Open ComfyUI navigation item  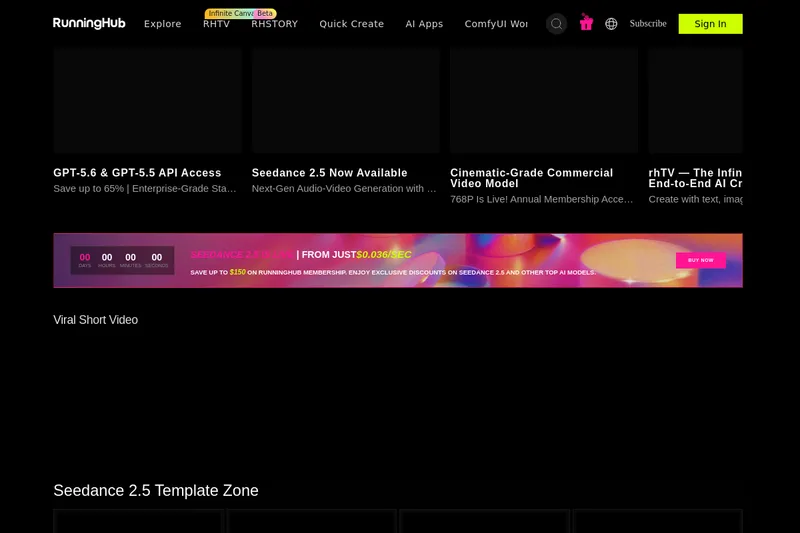click(496, 24)
